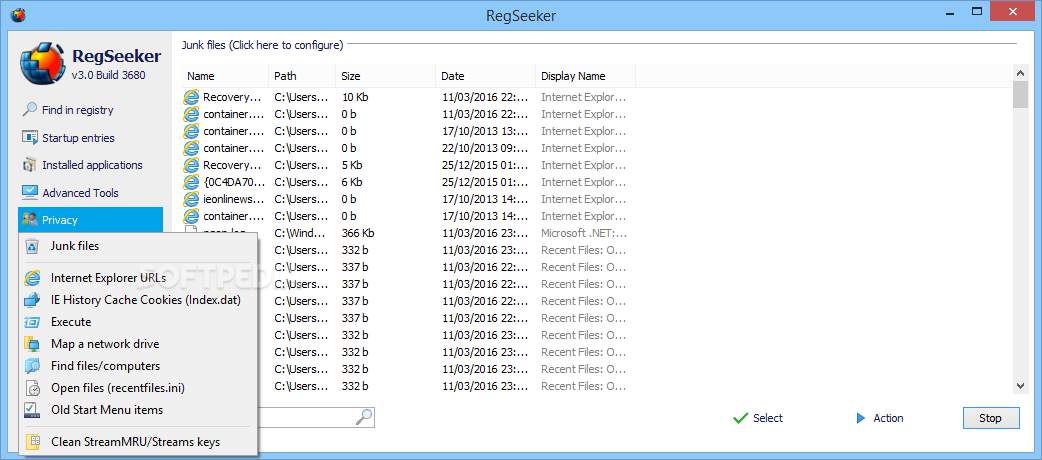Choose Open files (recentfiles.ini) entry
The height and width of the screenshot is (460, 1042).
tap(138, 388)
